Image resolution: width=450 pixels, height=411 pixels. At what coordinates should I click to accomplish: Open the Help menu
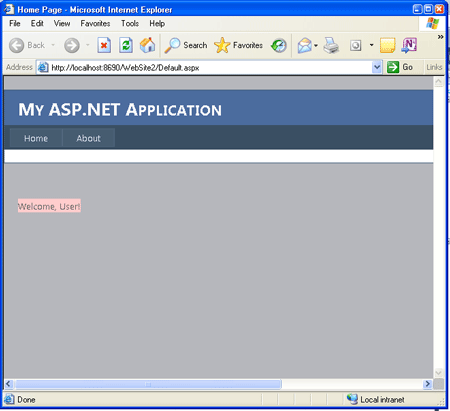(x=157, y=24)
